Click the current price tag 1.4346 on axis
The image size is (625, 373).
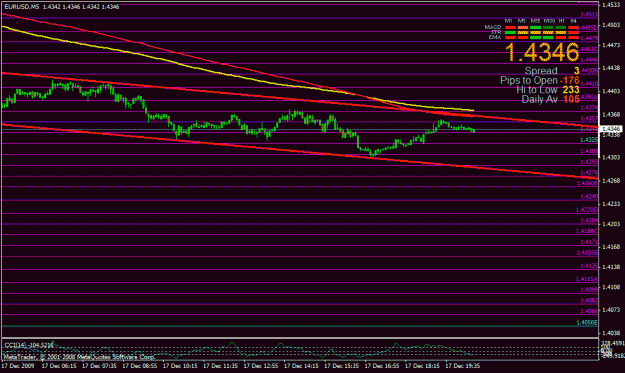coord(611,129)
